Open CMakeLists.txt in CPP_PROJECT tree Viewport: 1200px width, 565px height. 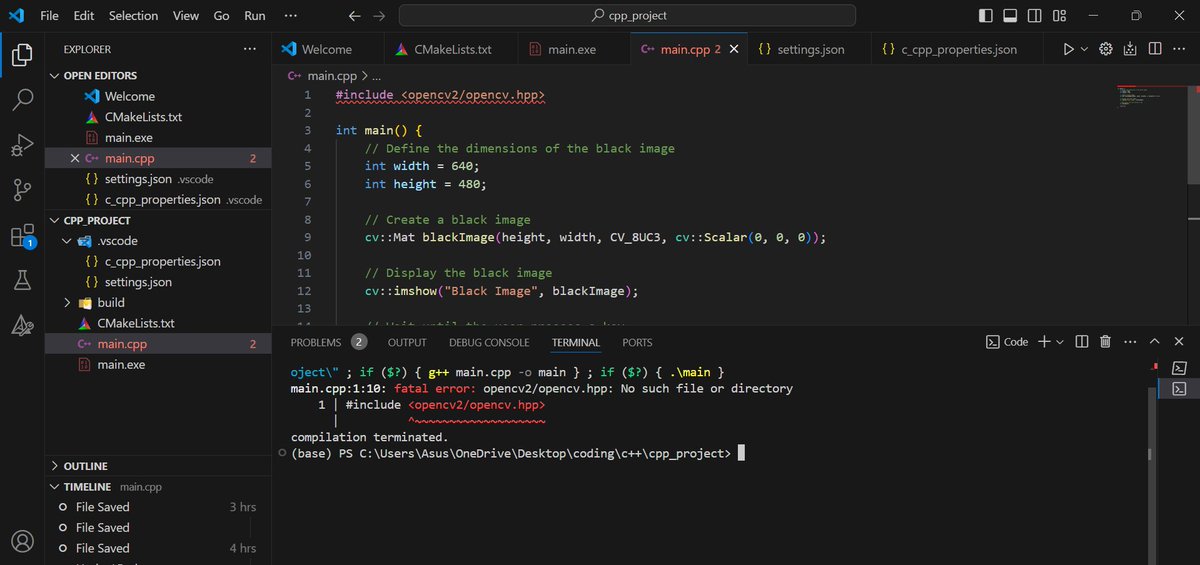coord(158,323)
